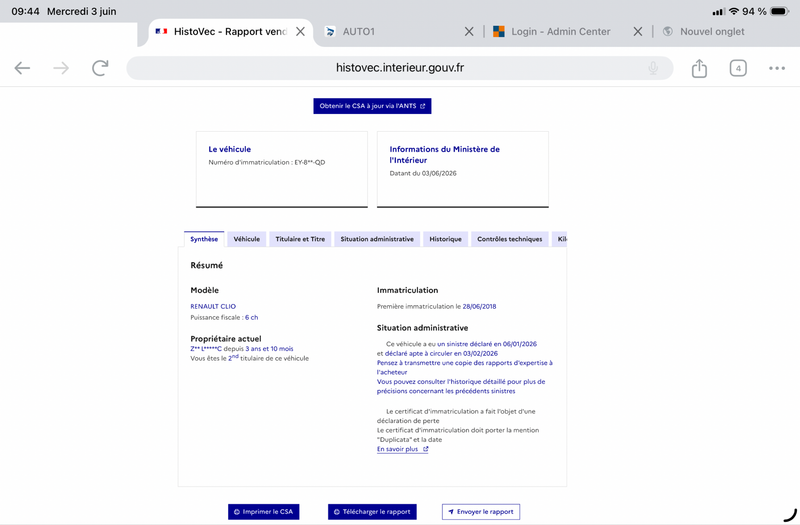Open the share sheet icon
This screenshot has width=800, height=525.
699,68
